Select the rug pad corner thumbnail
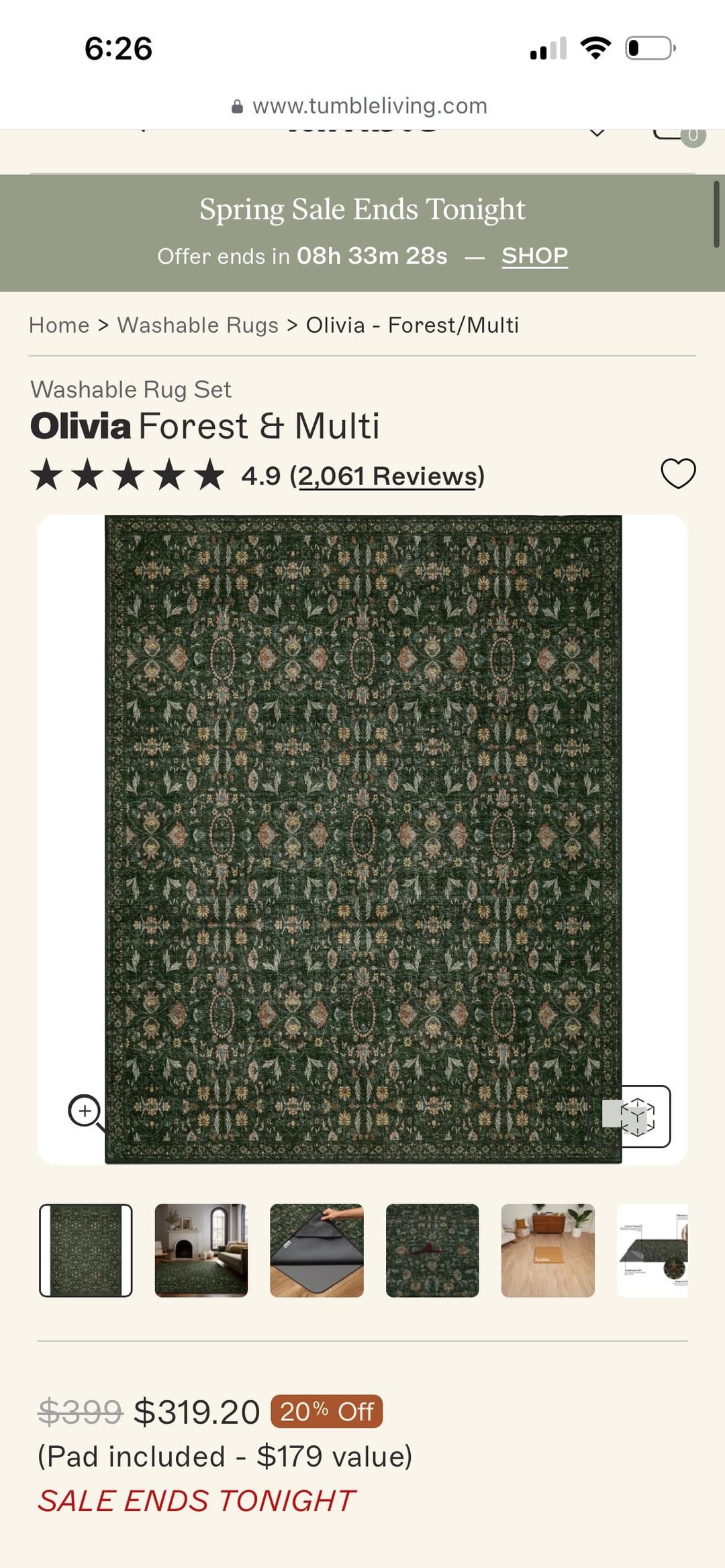Screen dimensions: 725x1568 (317, 1250)
